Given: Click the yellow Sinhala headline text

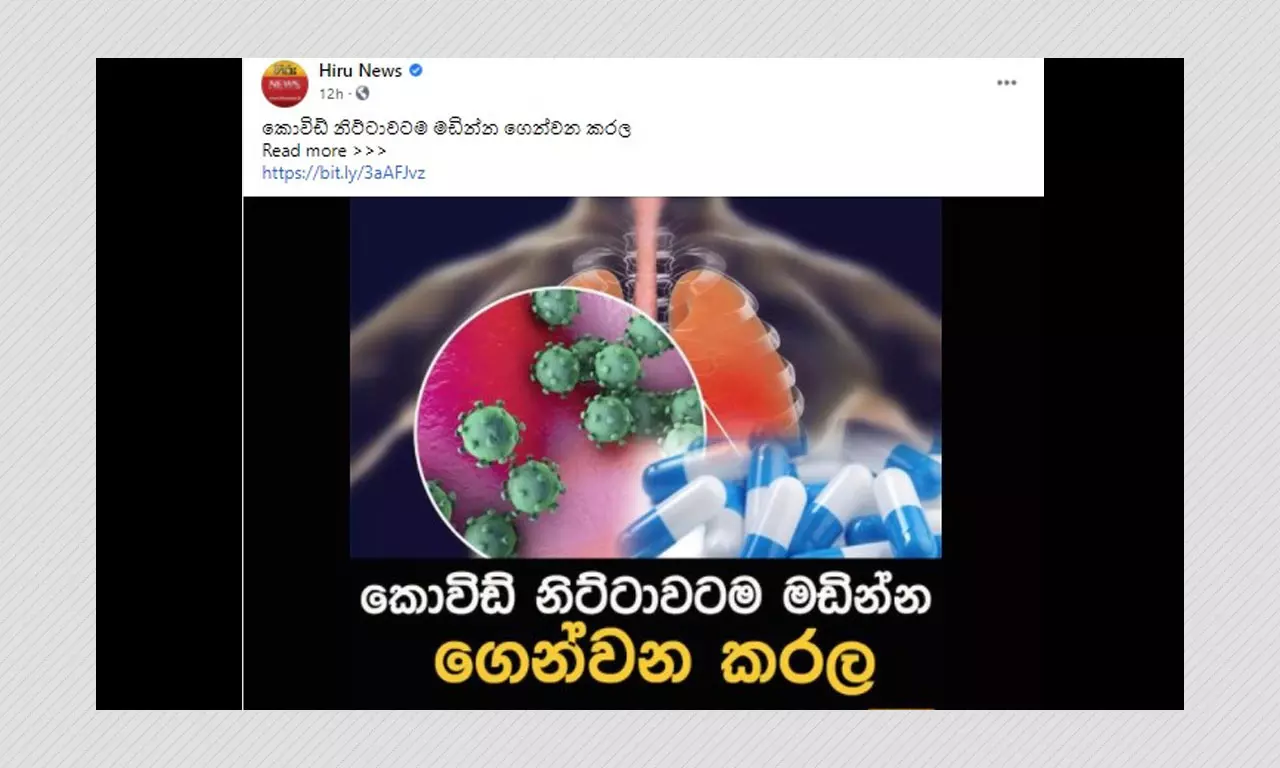Looking at the screenshot, I should pyautogui.click(x=655, y=662).
